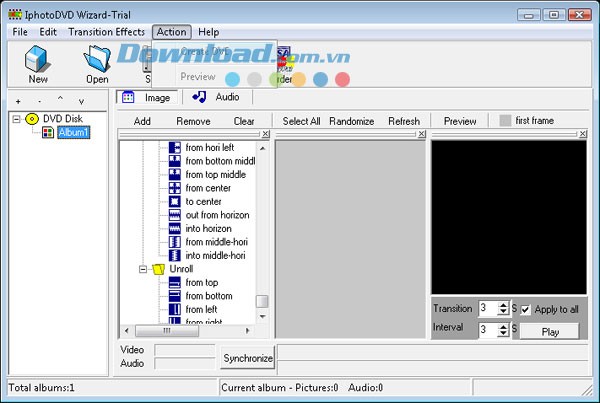Select the Unroll 'from left' icon
This screenshot has width=600, height=403.
[x=175, y=310]
